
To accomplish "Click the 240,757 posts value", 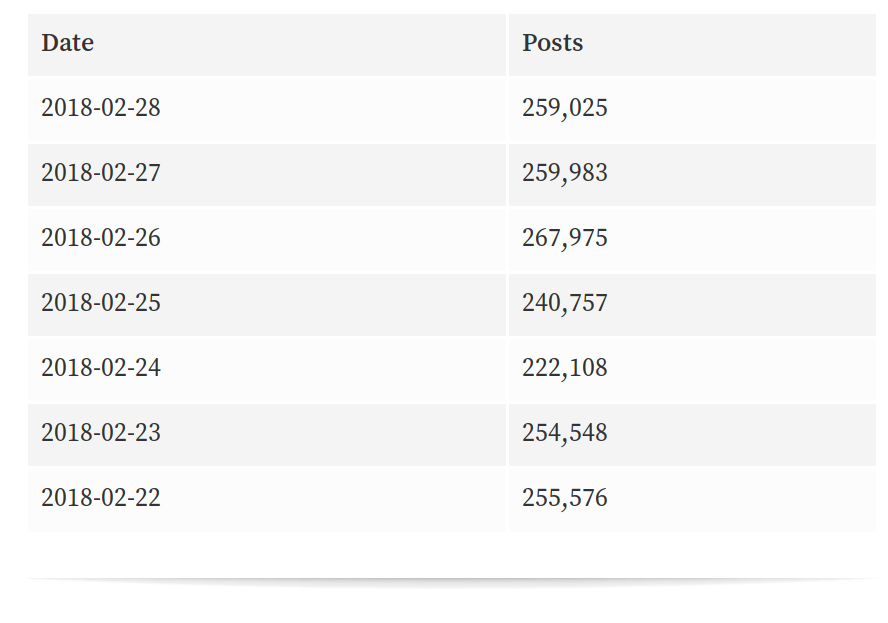I will click(565, 303).
